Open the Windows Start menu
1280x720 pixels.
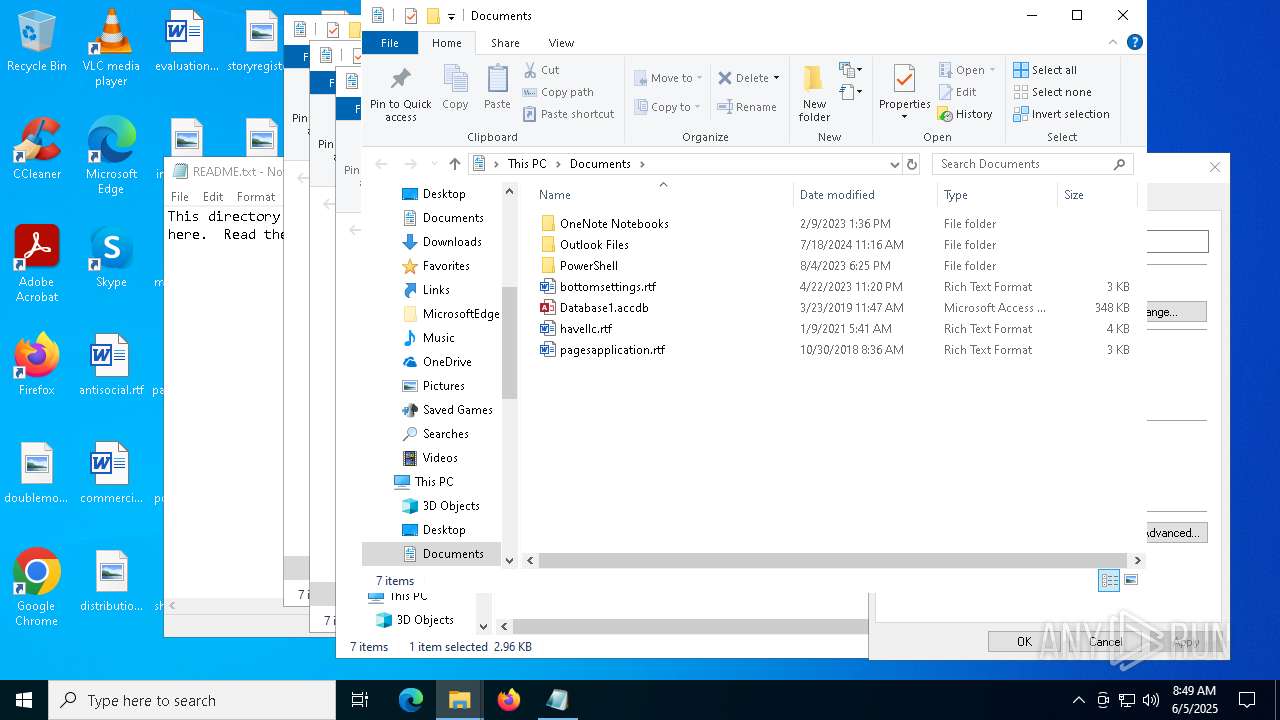(x=24, y=700)
